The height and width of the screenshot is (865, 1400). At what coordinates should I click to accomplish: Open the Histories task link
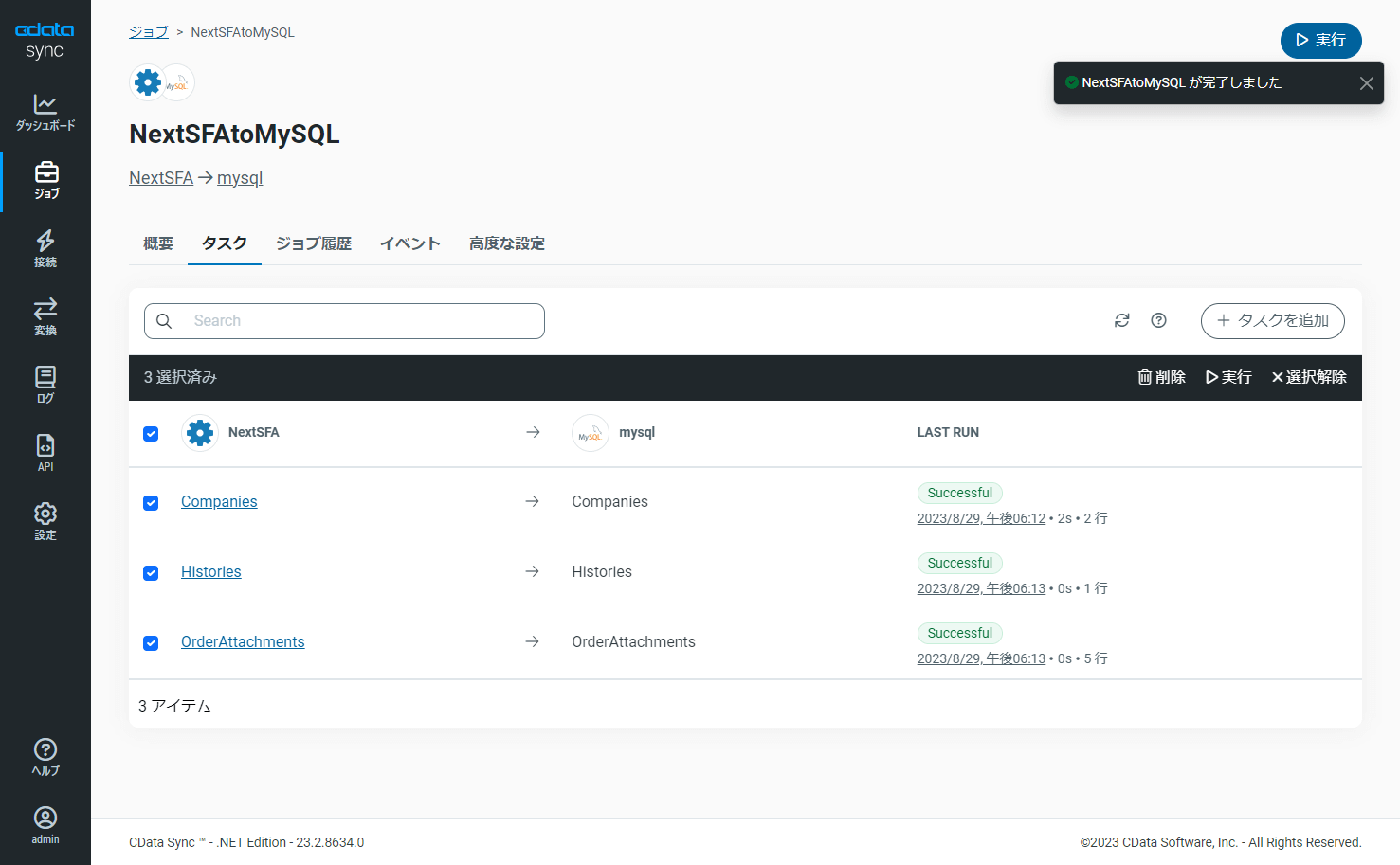[x=211, y=572]
